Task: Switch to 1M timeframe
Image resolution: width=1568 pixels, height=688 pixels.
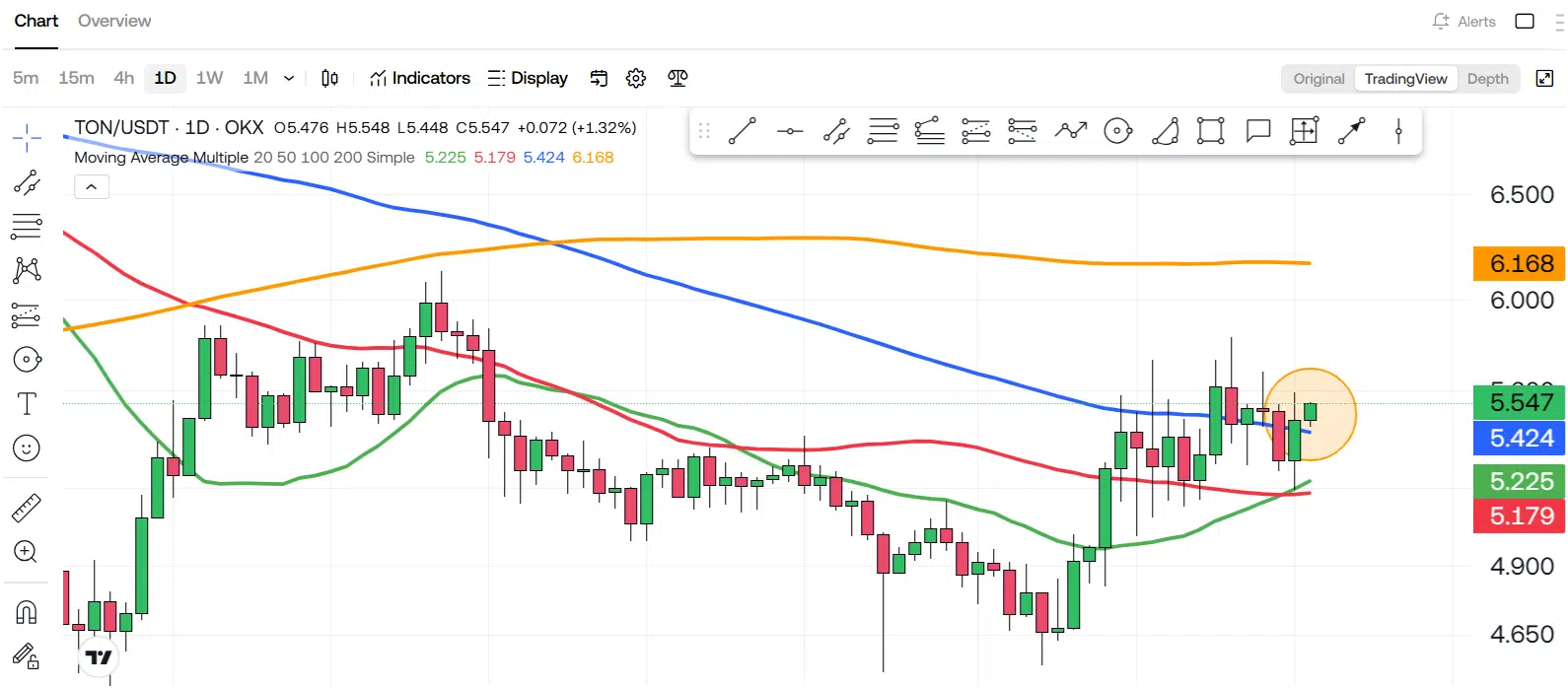Action: pyautogui.click(x=255, y=78)
